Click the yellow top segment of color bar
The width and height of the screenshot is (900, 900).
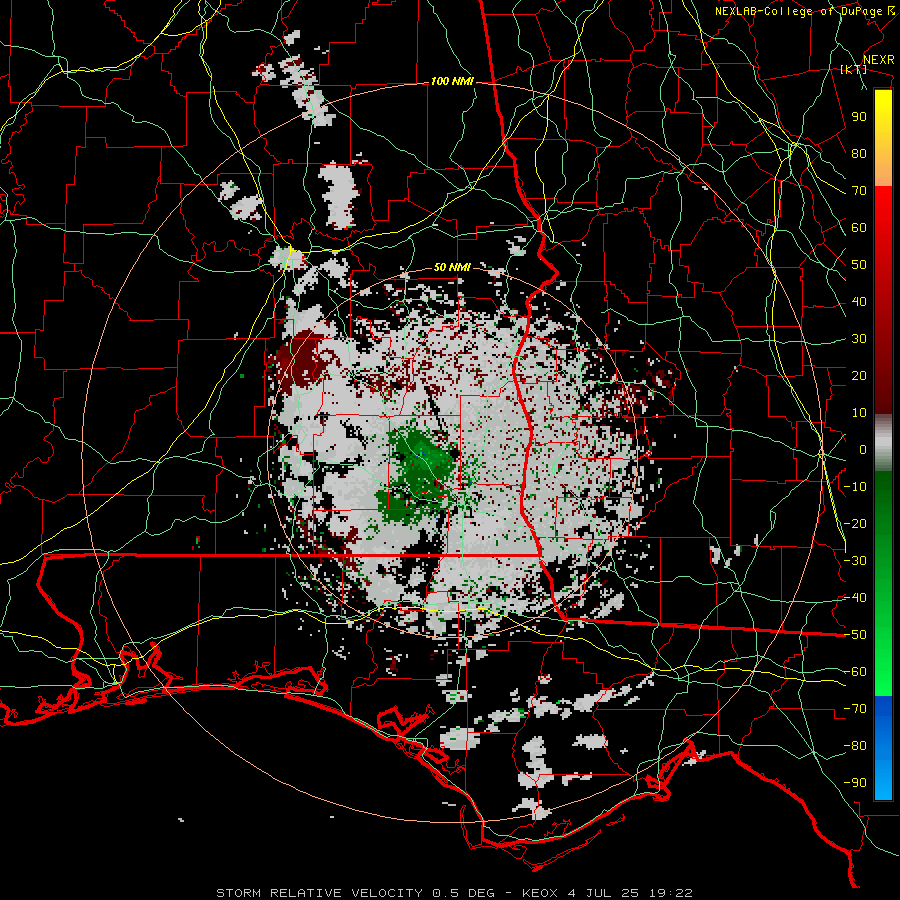(883, 138)
